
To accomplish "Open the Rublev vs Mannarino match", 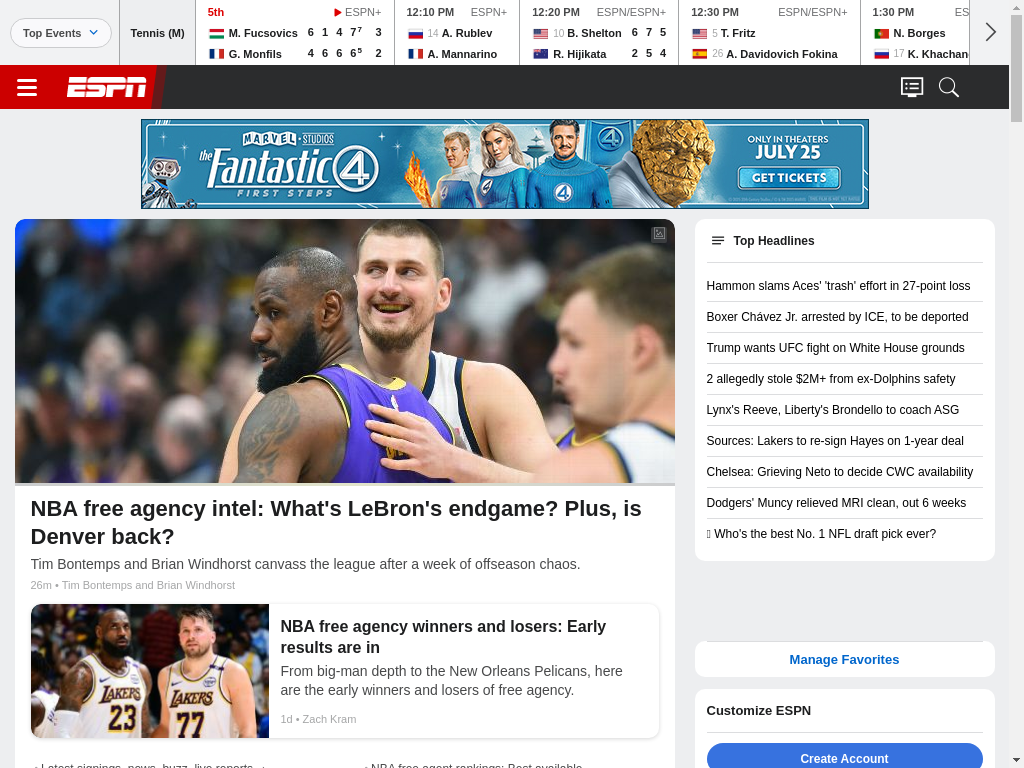I will point(457,33).
